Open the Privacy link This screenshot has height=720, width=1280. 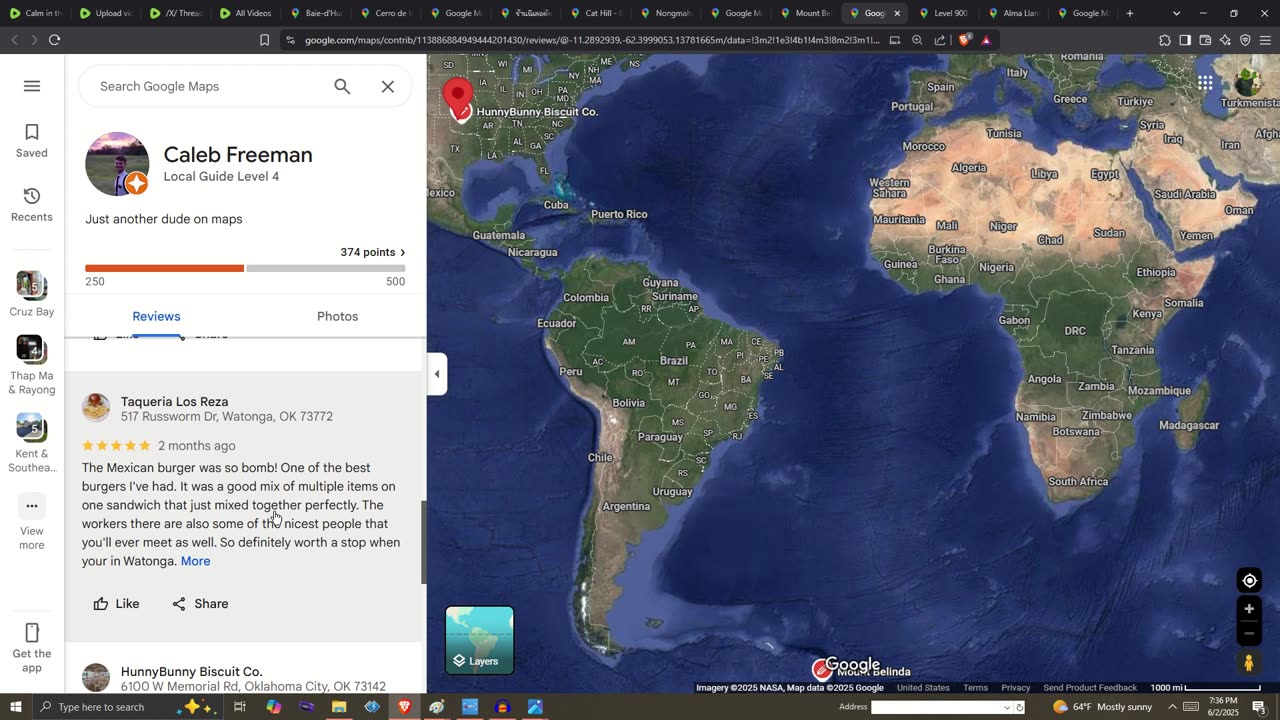[1015, 688]
